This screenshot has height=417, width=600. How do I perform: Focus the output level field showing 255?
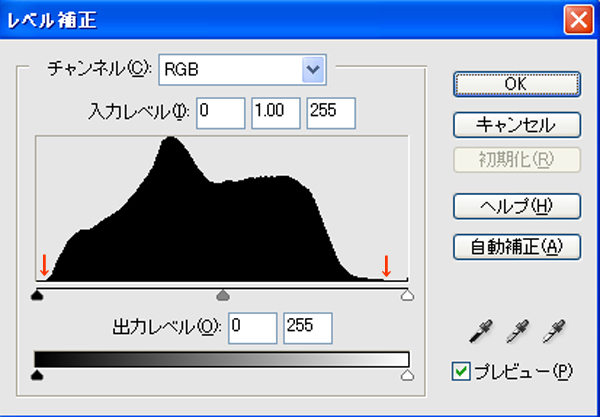point(308,328)
